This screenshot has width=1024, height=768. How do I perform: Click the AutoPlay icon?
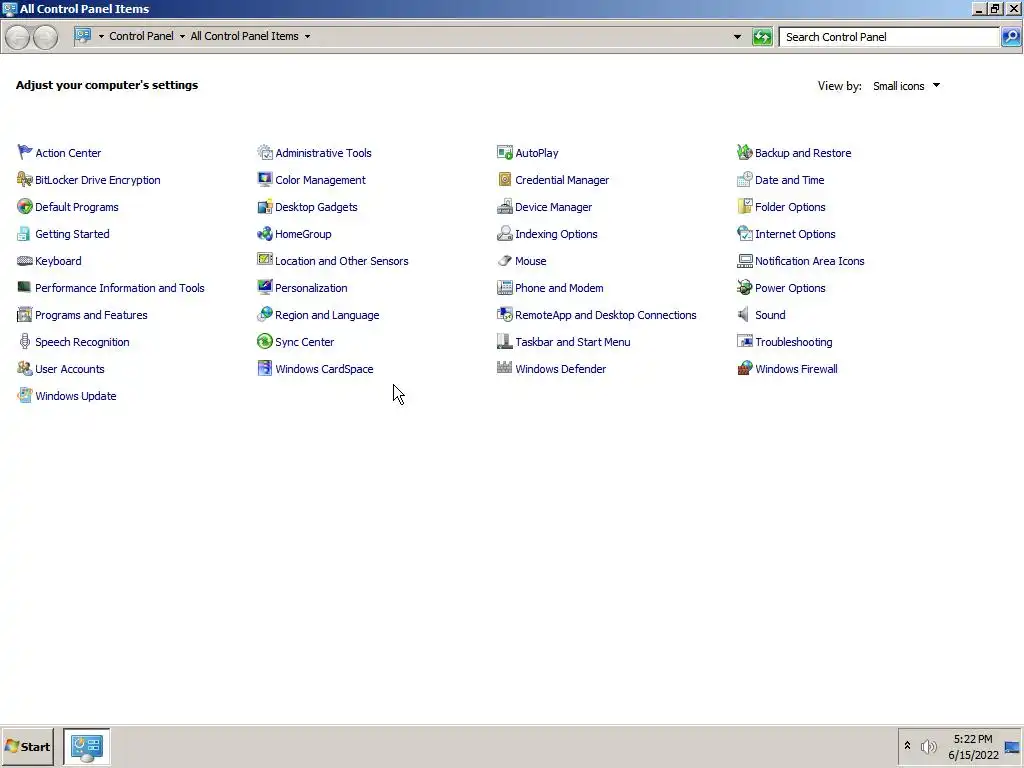coord(505,152)
